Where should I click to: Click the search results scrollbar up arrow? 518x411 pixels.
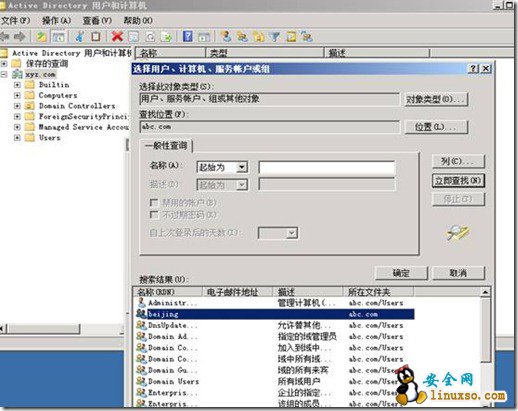pos(485,292)
